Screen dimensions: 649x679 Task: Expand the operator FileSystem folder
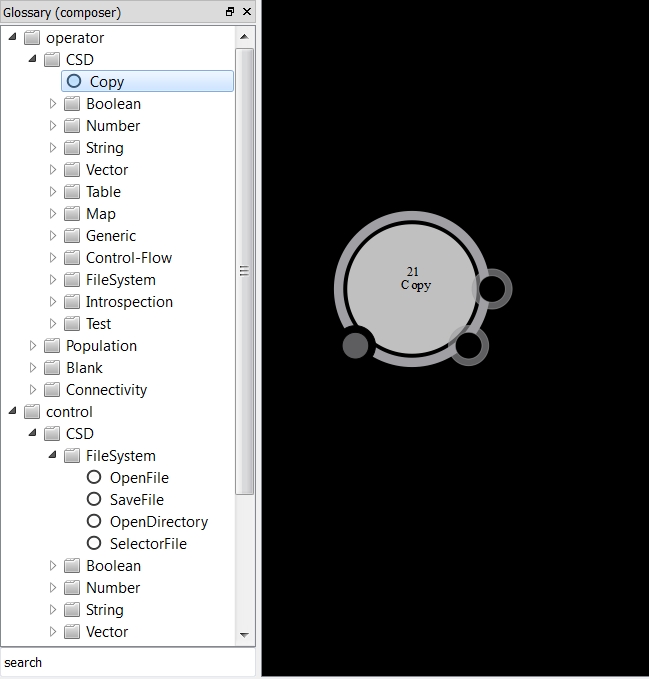[53, 279]
